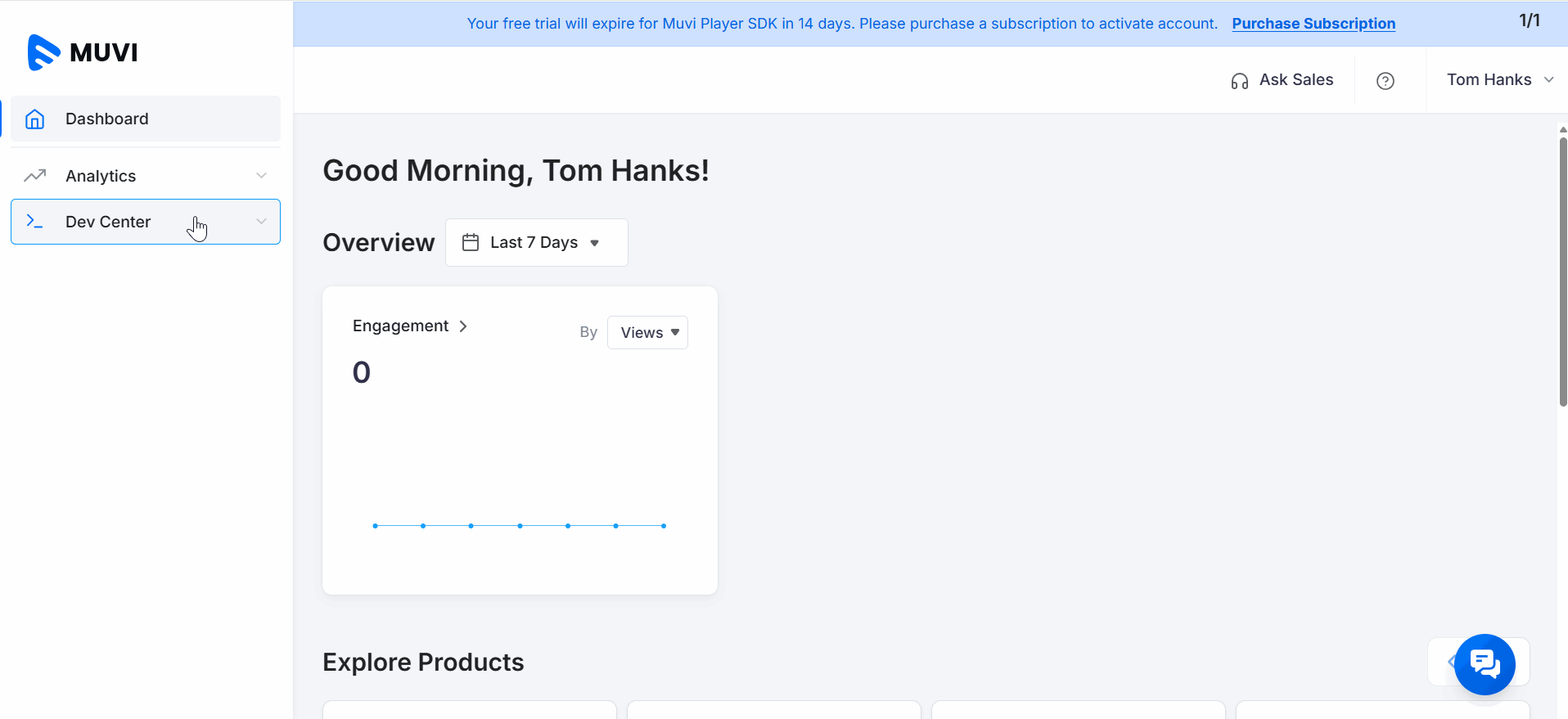
Task: Open the live chat bubble
Action: click(x=1484, y=663)
